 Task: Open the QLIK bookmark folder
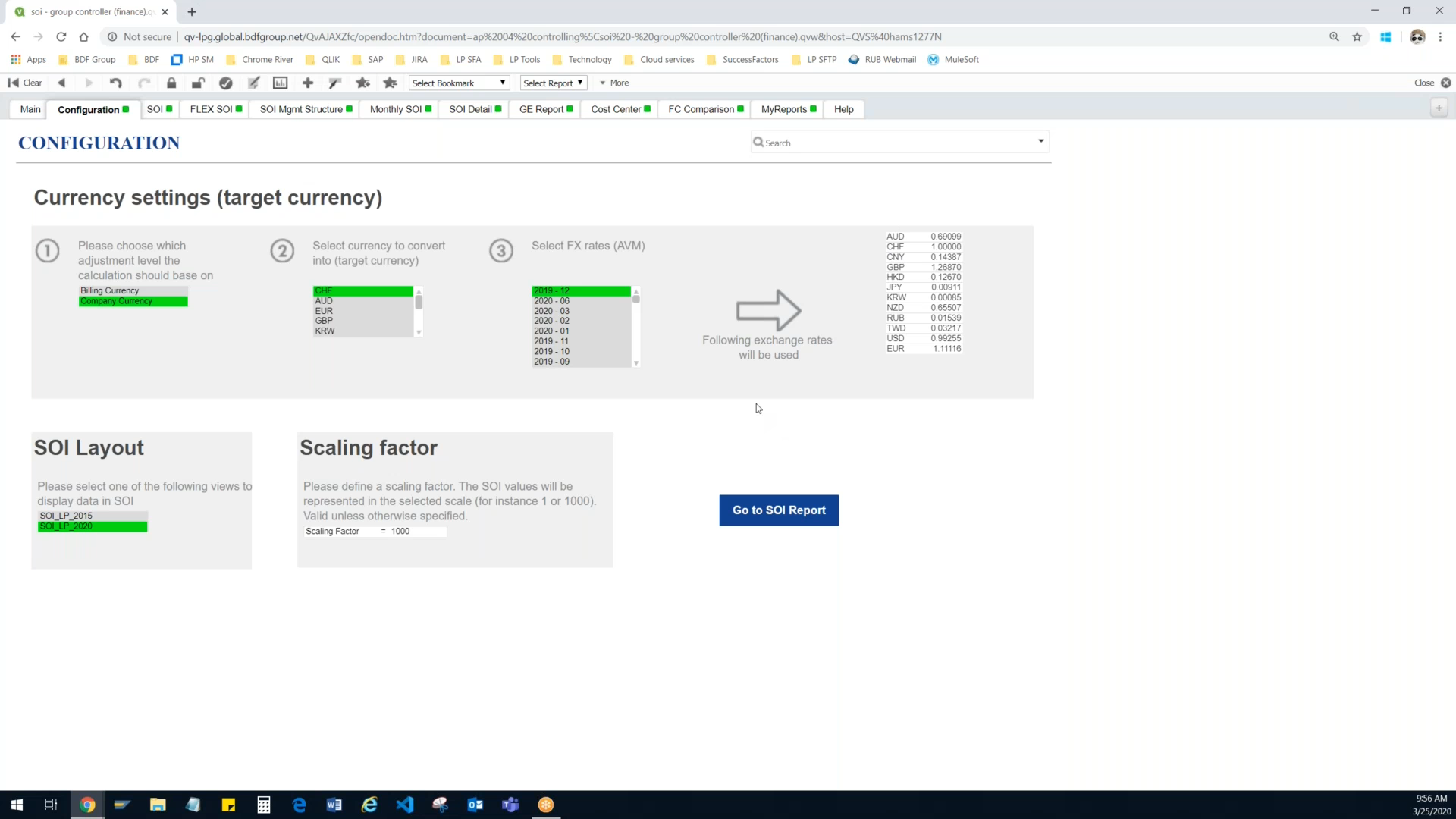point(322,59)
